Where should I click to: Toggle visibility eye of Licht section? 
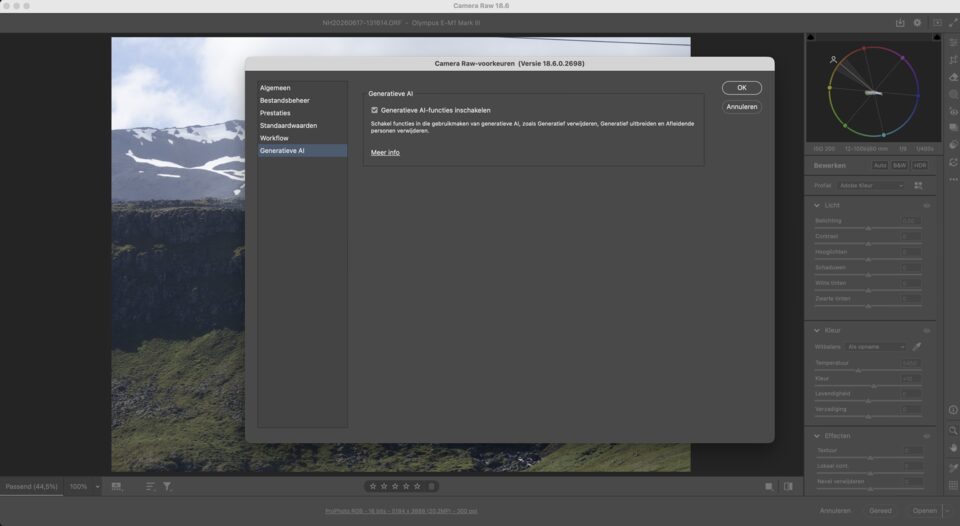[x=926, y=206]
